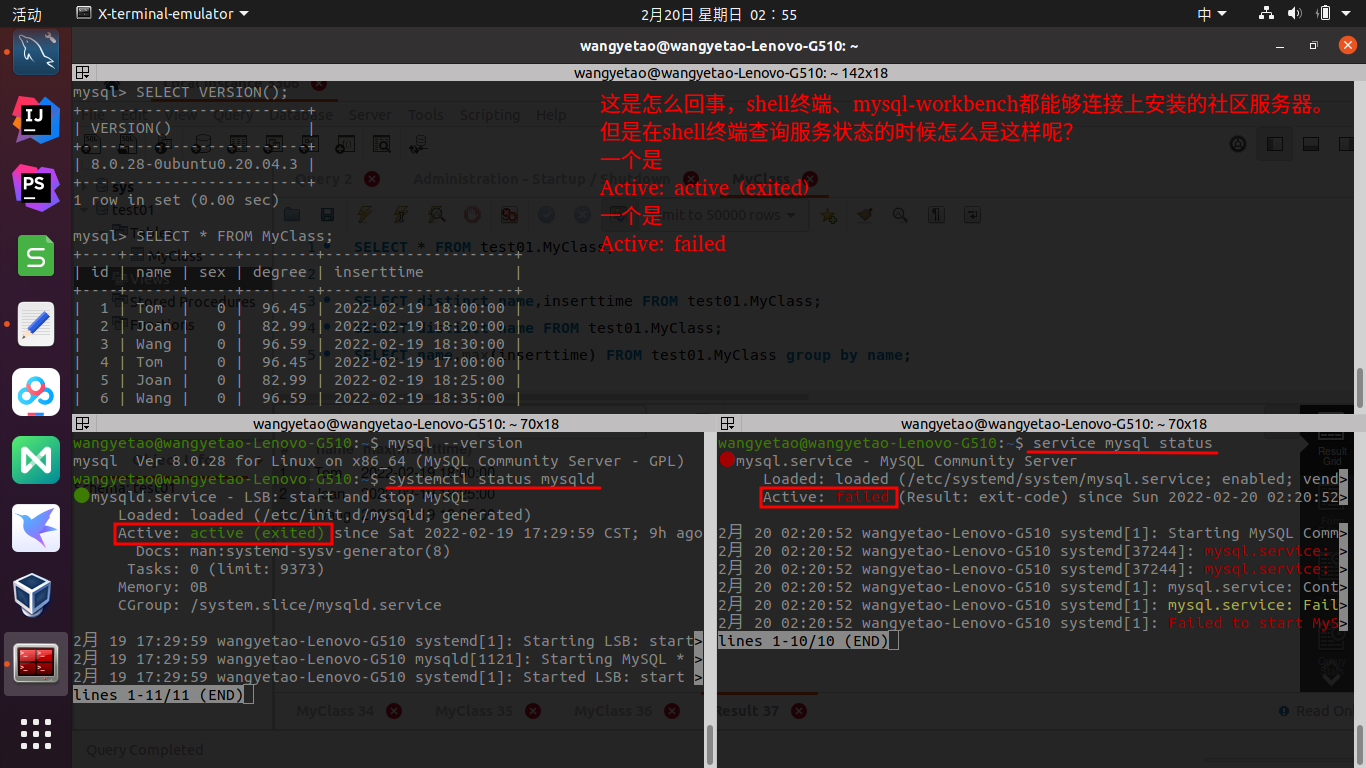The image size is (1366, 768).
Task: Click the top pane vertical scrollbar
Action: [1359, 387]
